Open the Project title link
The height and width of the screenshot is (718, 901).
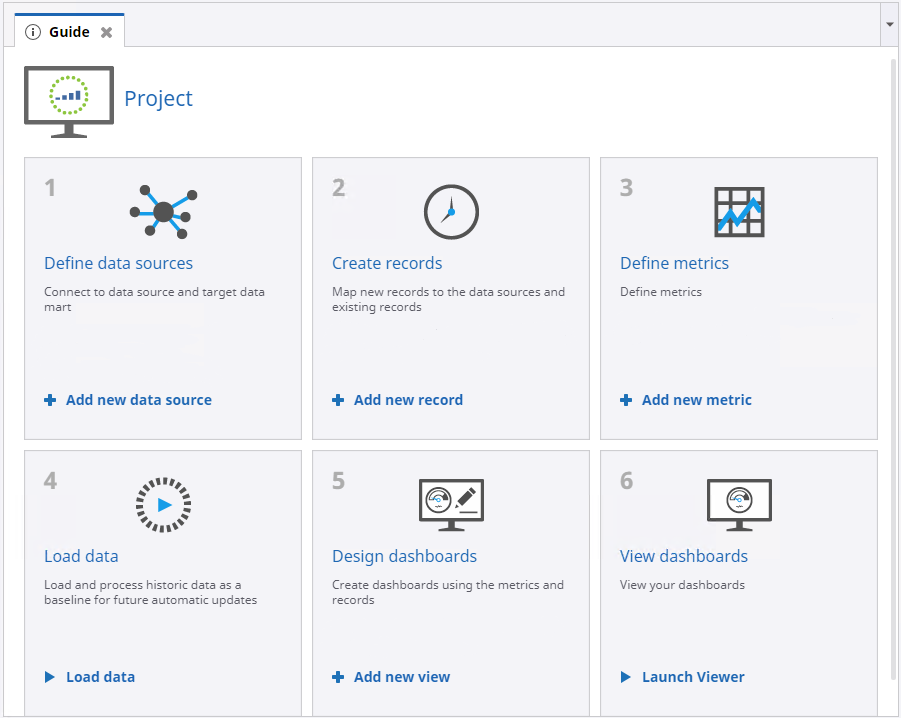158,98
